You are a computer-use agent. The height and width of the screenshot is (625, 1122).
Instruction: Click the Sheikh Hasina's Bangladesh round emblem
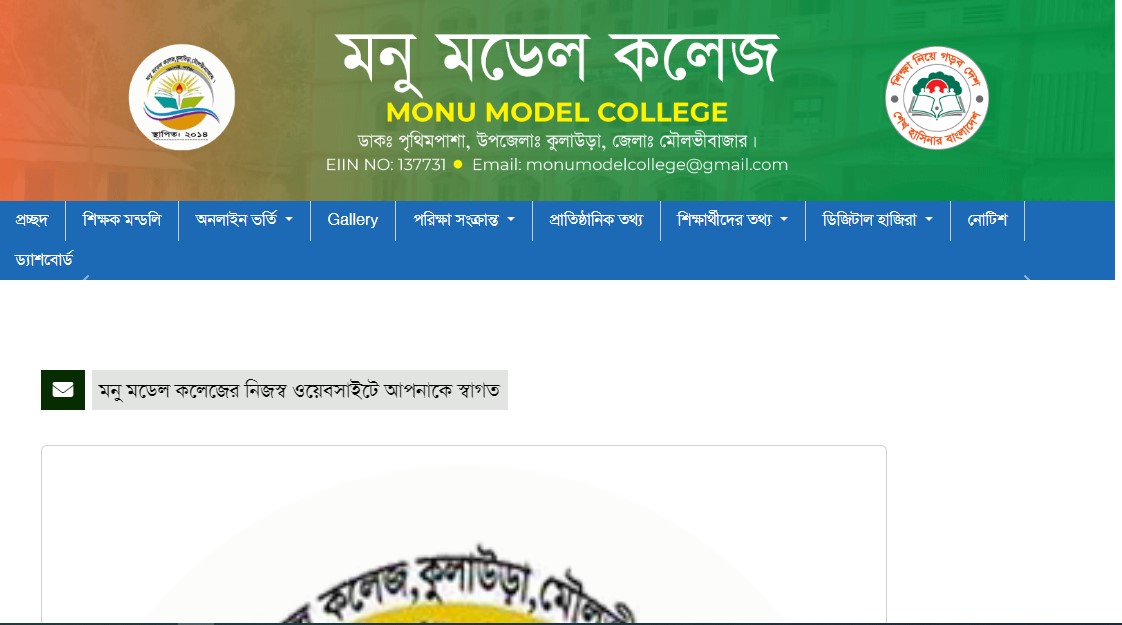[x=937, y=98]
